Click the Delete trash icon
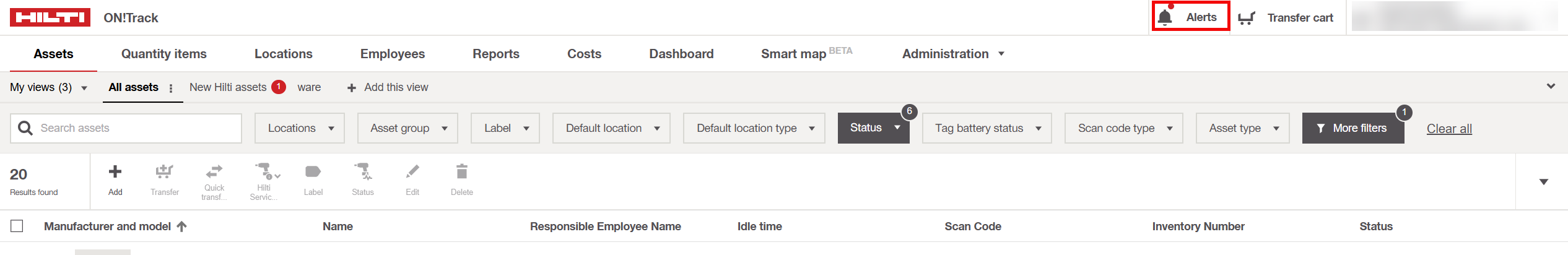 point(462,172)
